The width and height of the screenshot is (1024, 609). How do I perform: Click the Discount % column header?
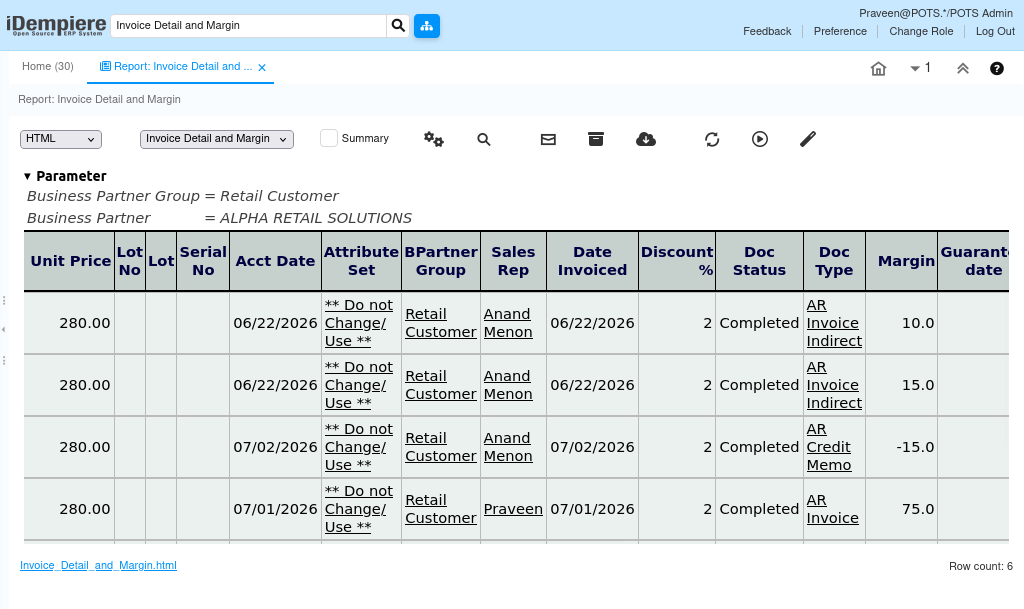(677, 261)
